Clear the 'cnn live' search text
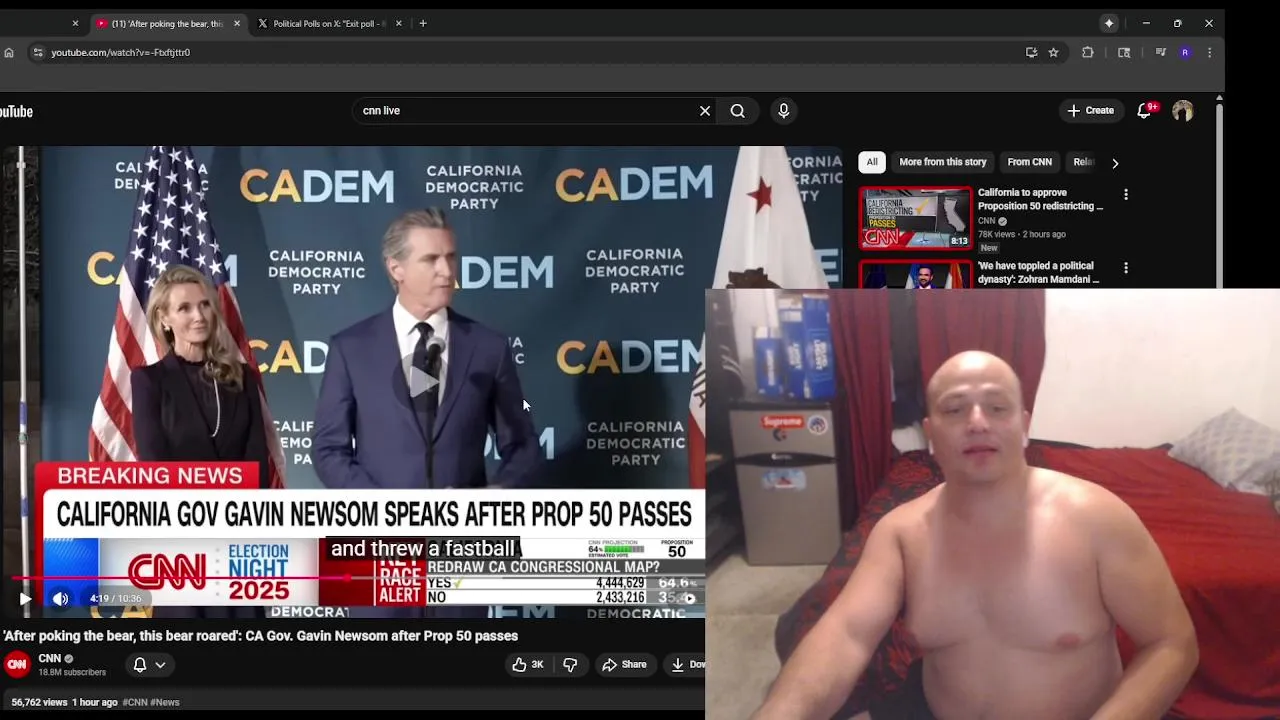 pyautogui.click(x=705, y=111)
